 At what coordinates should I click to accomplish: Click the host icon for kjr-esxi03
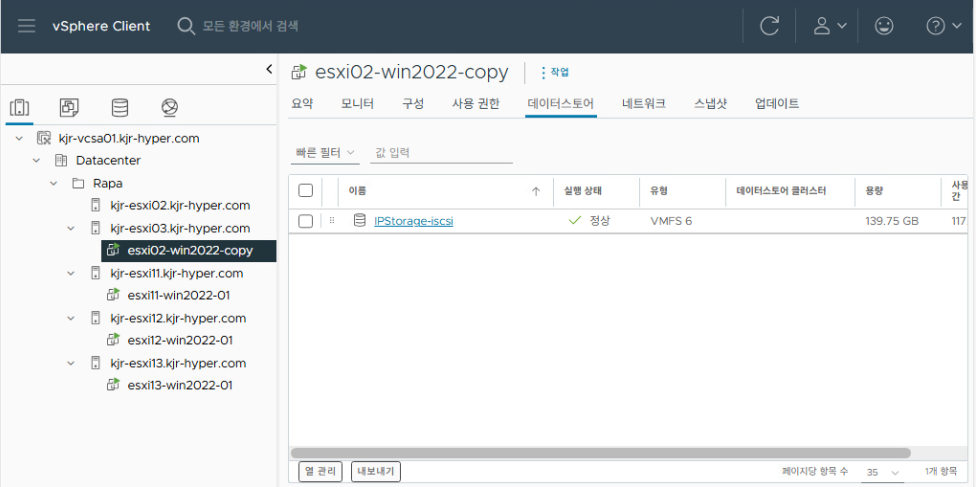pos(96,228)
